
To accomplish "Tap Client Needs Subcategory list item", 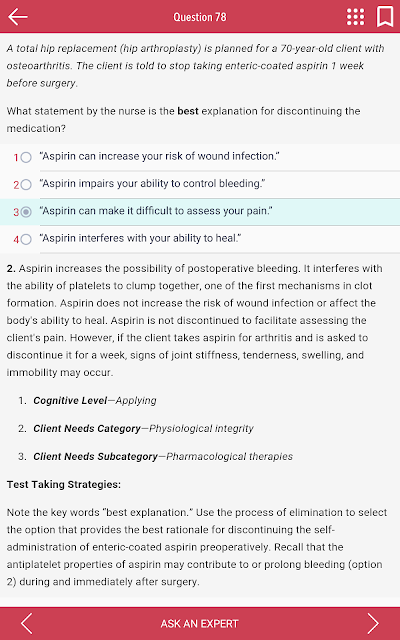I will click(x=163, y=456).
